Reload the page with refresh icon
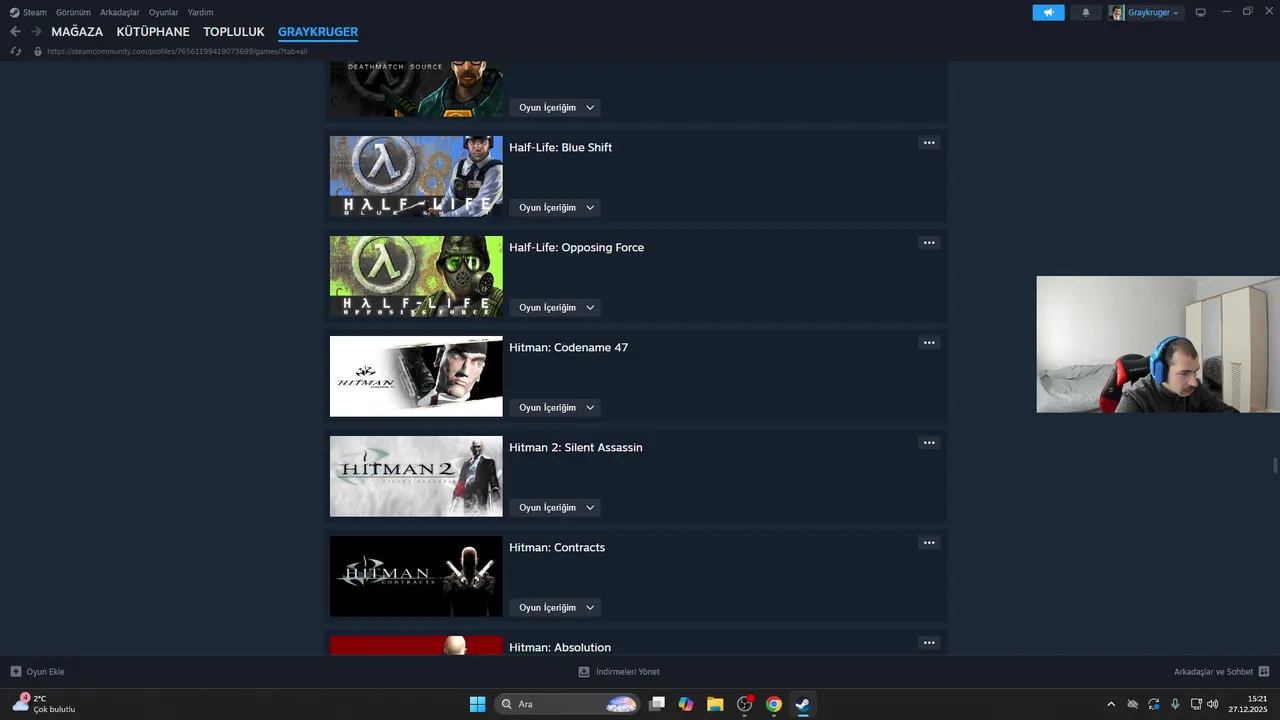Viewport: 1280px width, 720px height. (x=15, y=51)
